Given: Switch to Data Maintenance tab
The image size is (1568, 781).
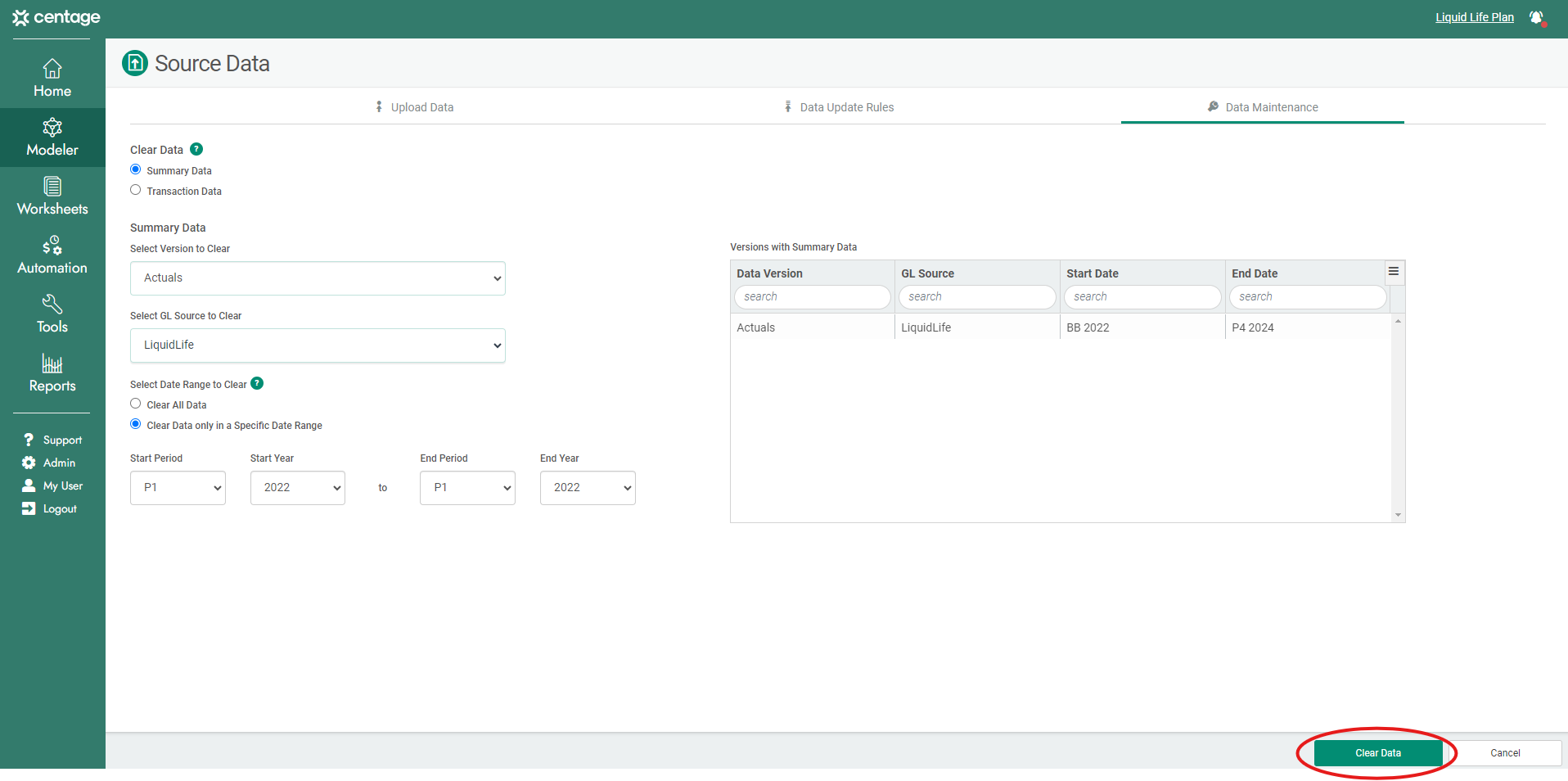Looking at the screenshot, I should point(1263,107).
